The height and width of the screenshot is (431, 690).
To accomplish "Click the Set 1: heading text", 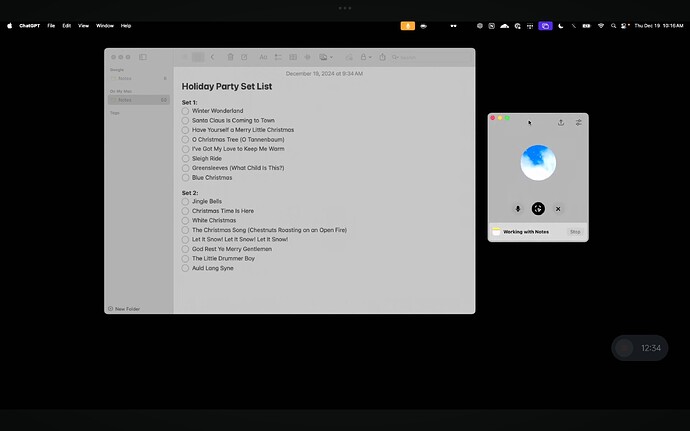I will pyautogui.click(x=190, y=102).
